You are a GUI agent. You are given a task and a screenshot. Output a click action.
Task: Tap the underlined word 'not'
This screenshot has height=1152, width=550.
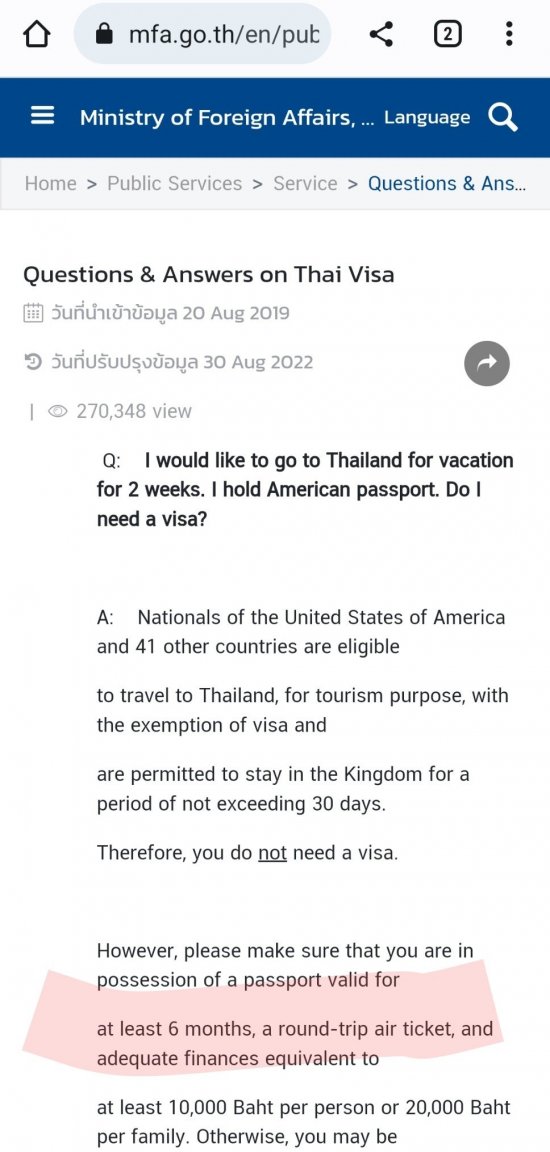(x=272, y=854)
